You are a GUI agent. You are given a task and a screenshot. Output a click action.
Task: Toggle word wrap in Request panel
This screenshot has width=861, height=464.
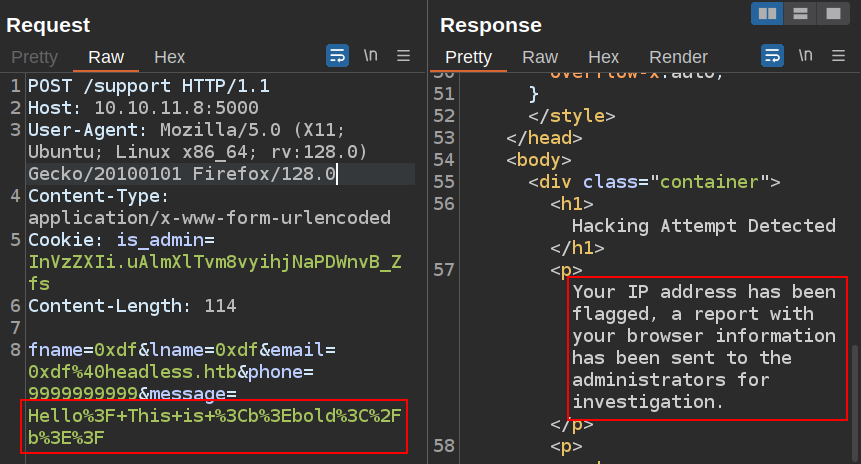338,56
